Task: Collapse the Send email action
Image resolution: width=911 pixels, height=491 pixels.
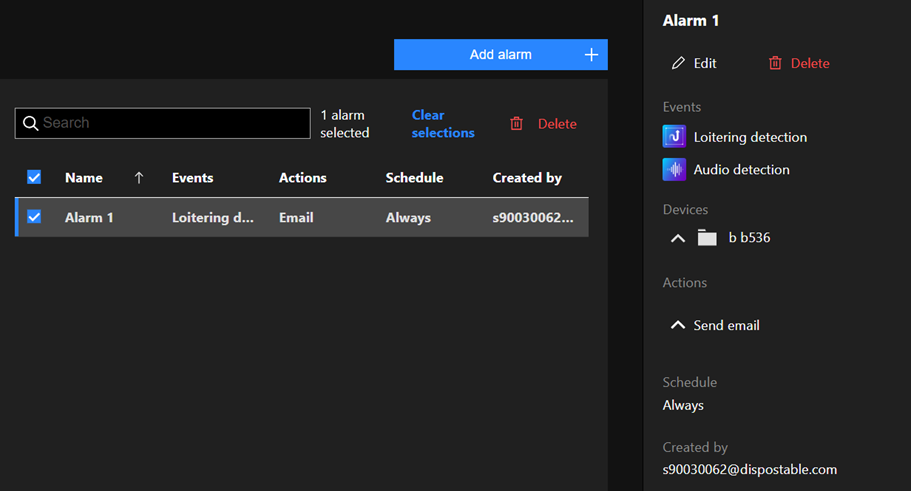Action: click(x=678, y=325)
